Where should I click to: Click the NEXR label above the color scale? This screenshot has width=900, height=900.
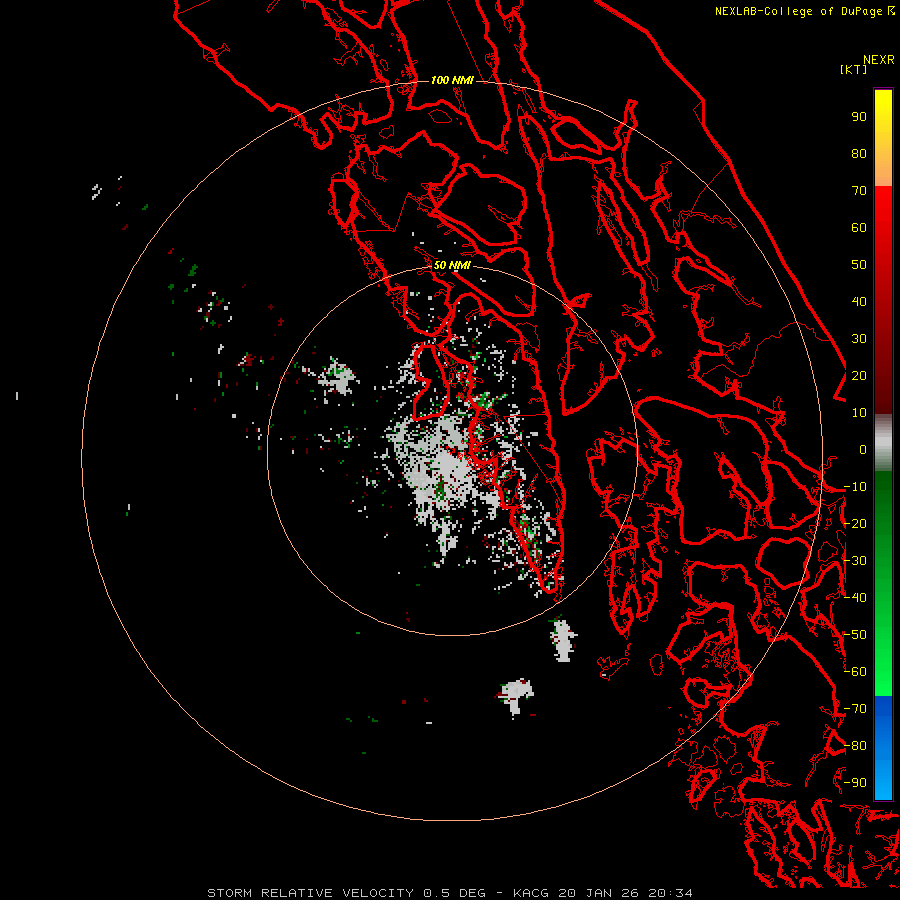(x=879, y=60)
